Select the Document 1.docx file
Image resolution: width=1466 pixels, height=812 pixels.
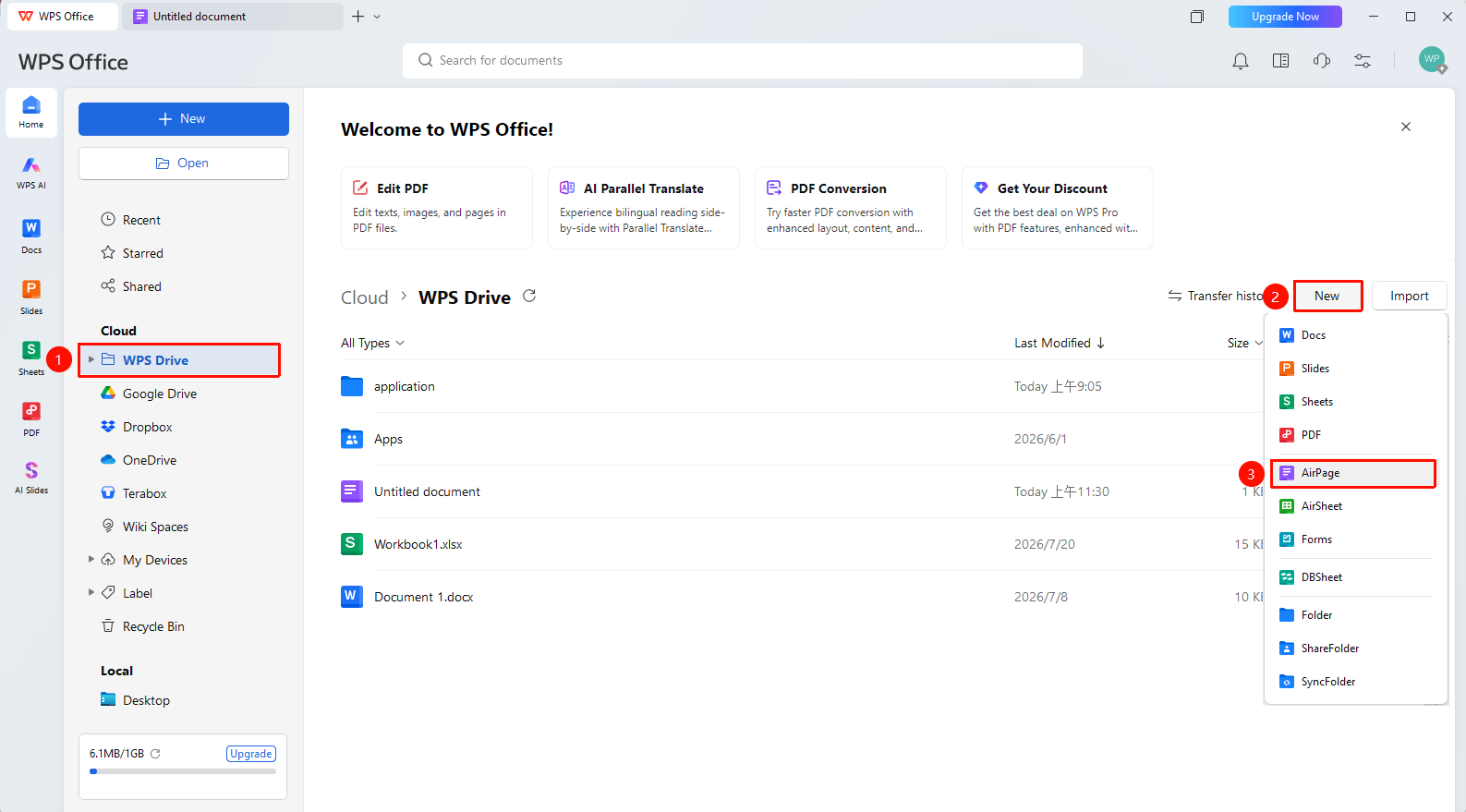802,597
